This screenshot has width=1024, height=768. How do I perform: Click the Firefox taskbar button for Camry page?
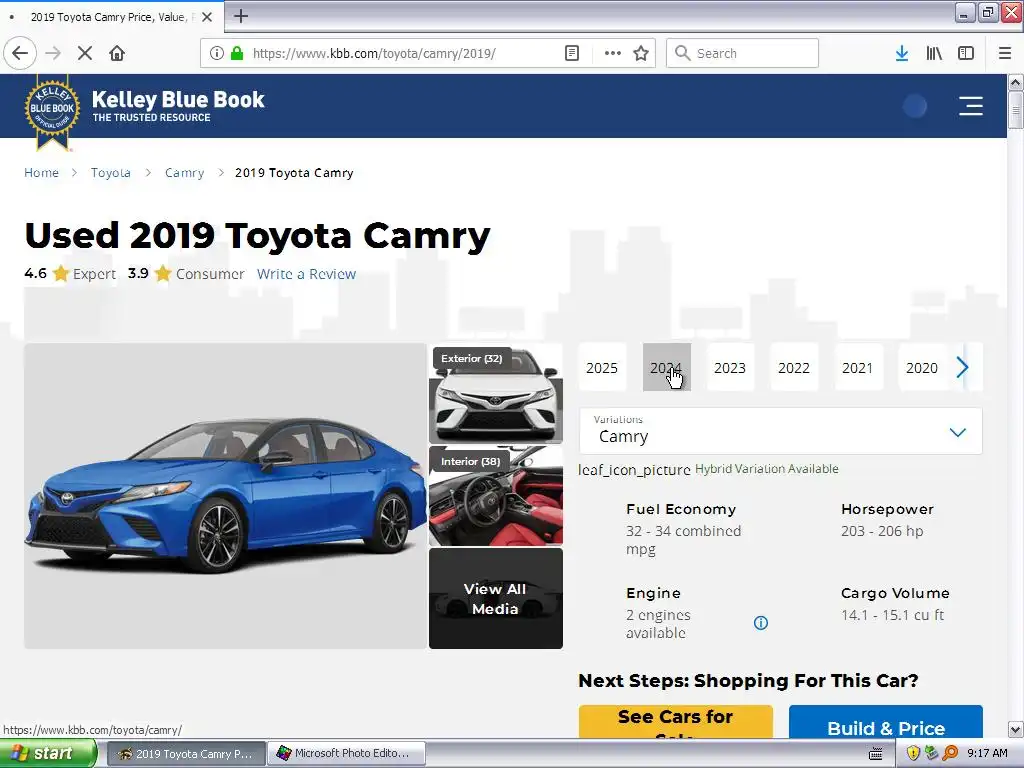click(x=186, y=754)
